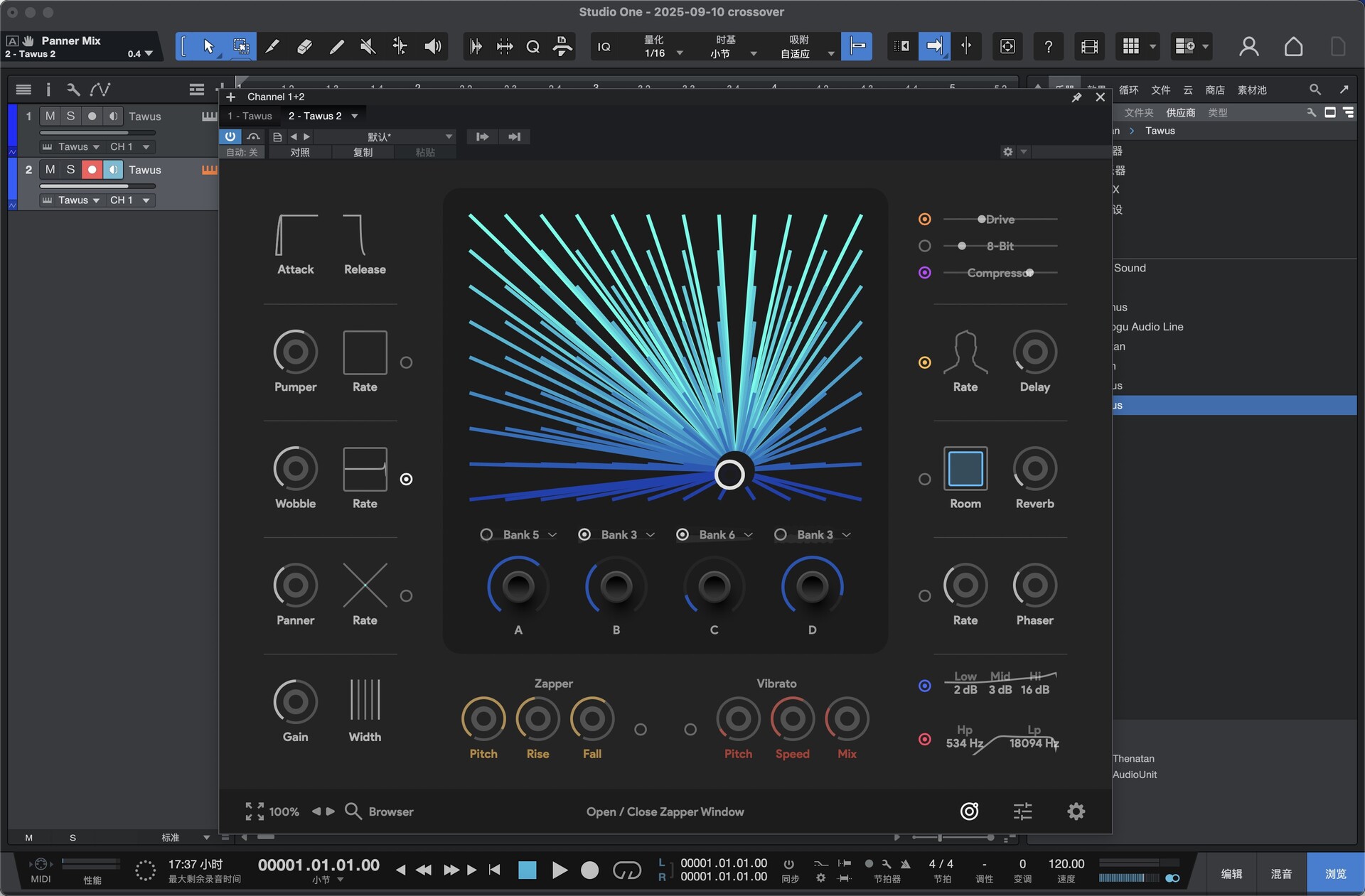Click the 对照 compare button
Screen dimensions: 1365x896
click(x=299, y=152)
